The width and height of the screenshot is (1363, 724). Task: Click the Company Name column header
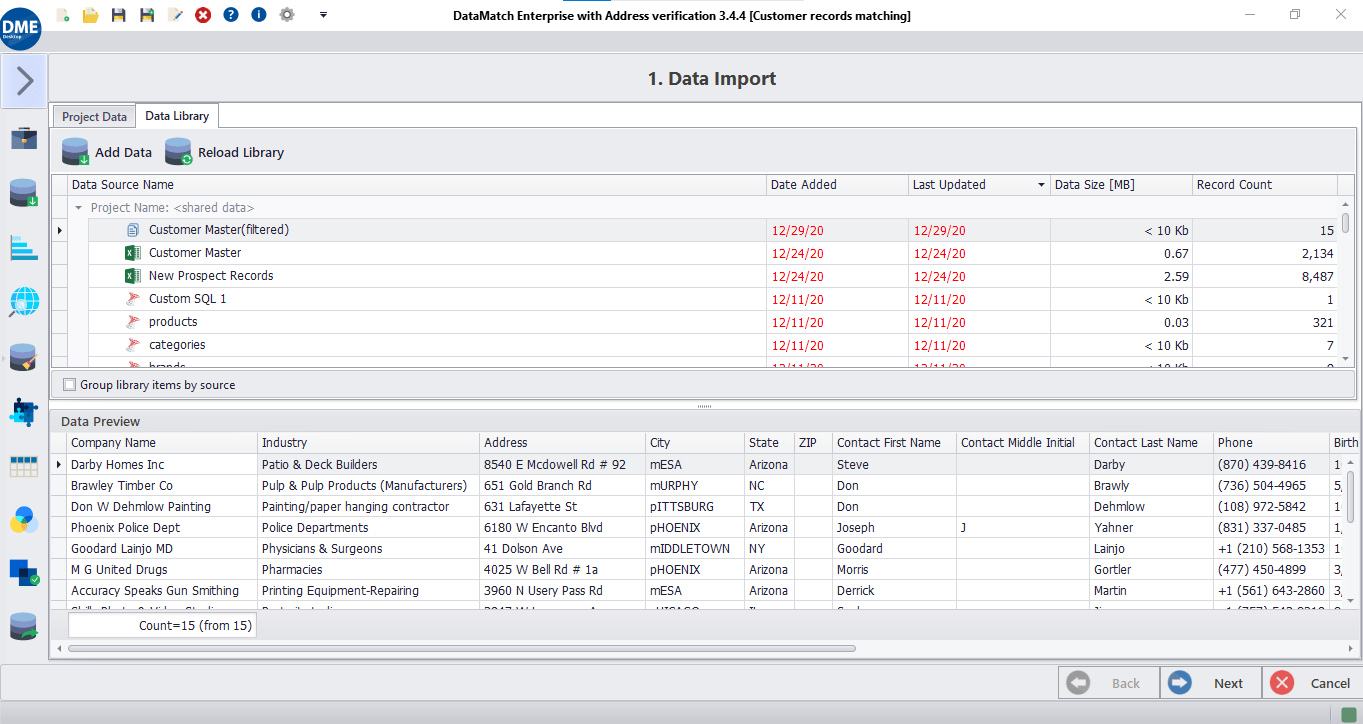point(162,443)
